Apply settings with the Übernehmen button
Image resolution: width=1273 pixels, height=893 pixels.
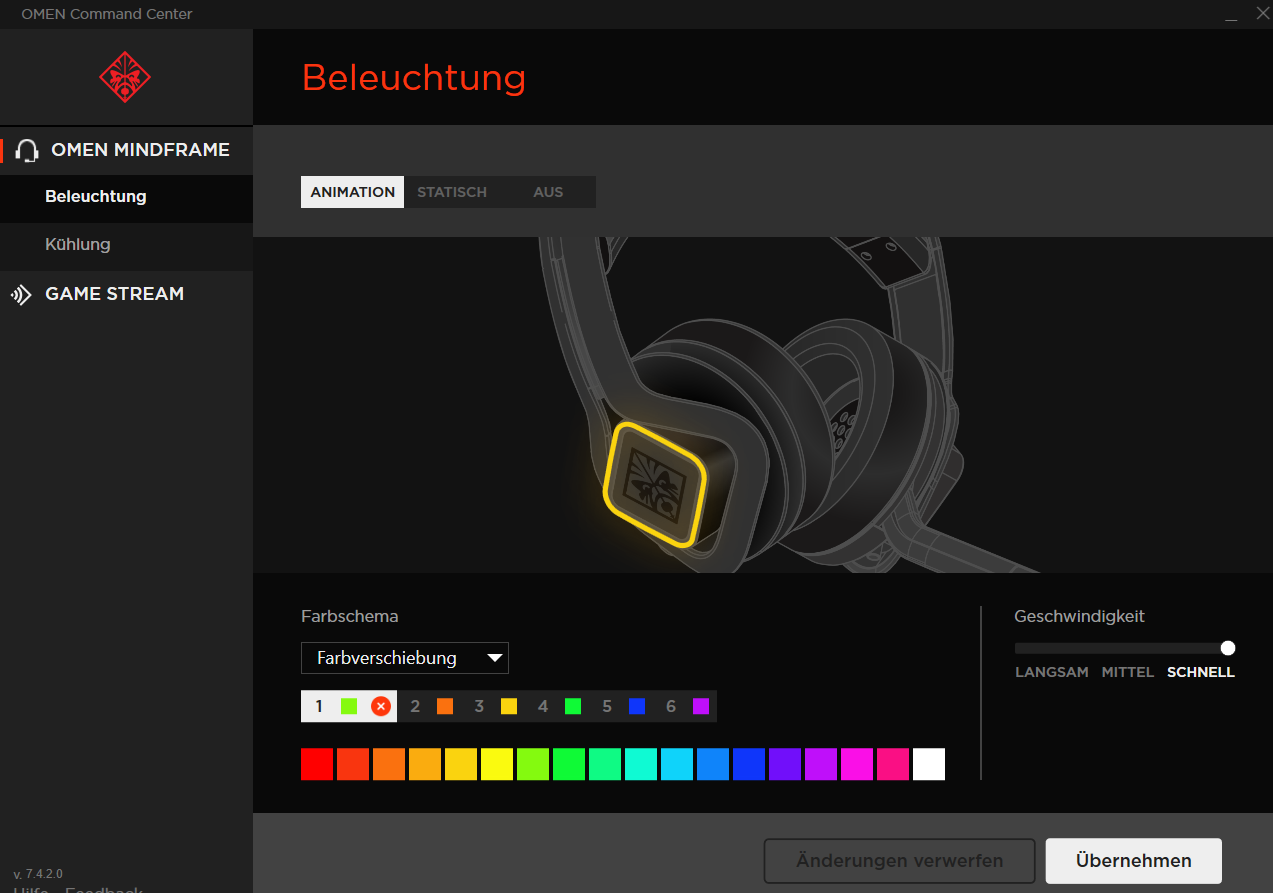coord(1134,861)
